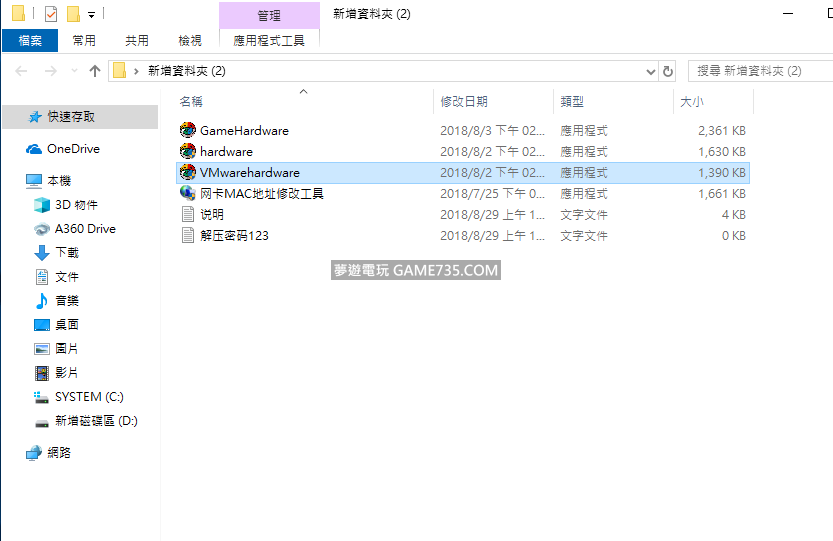The height and width of the screenshot is (541, 833).
Task: Click the 新增磁碟區 (D:) drive icon
Action: click(42, 423)
